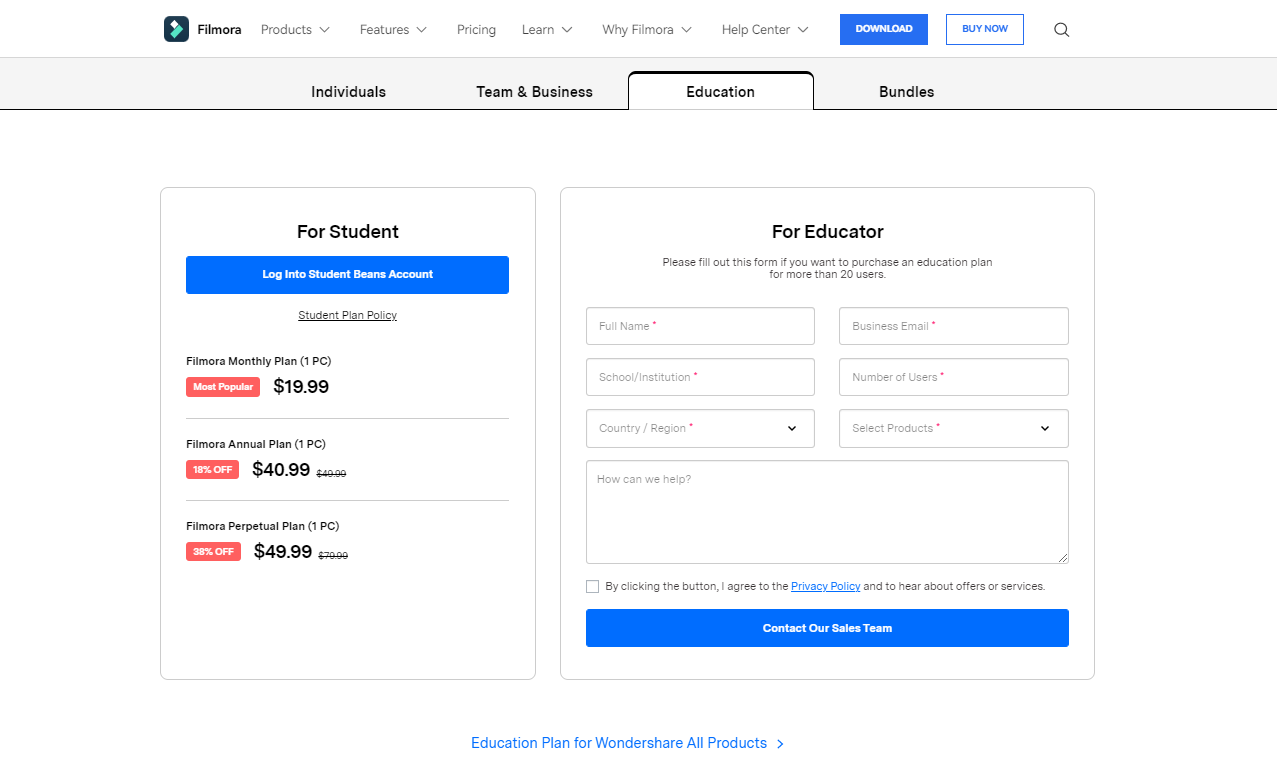Go to the Bundles tab
The width and height of the screenshot is (1277, 768).
coord(906,92)
